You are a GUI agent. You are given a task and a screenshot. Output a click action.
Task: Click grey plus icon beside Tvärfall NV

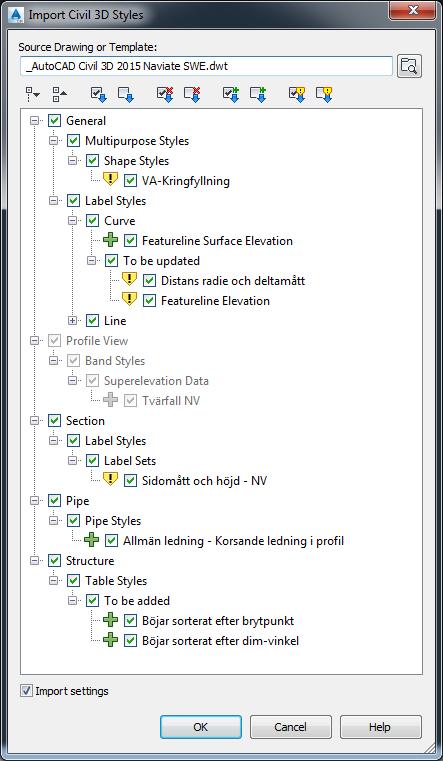click(x=111, y=400)
